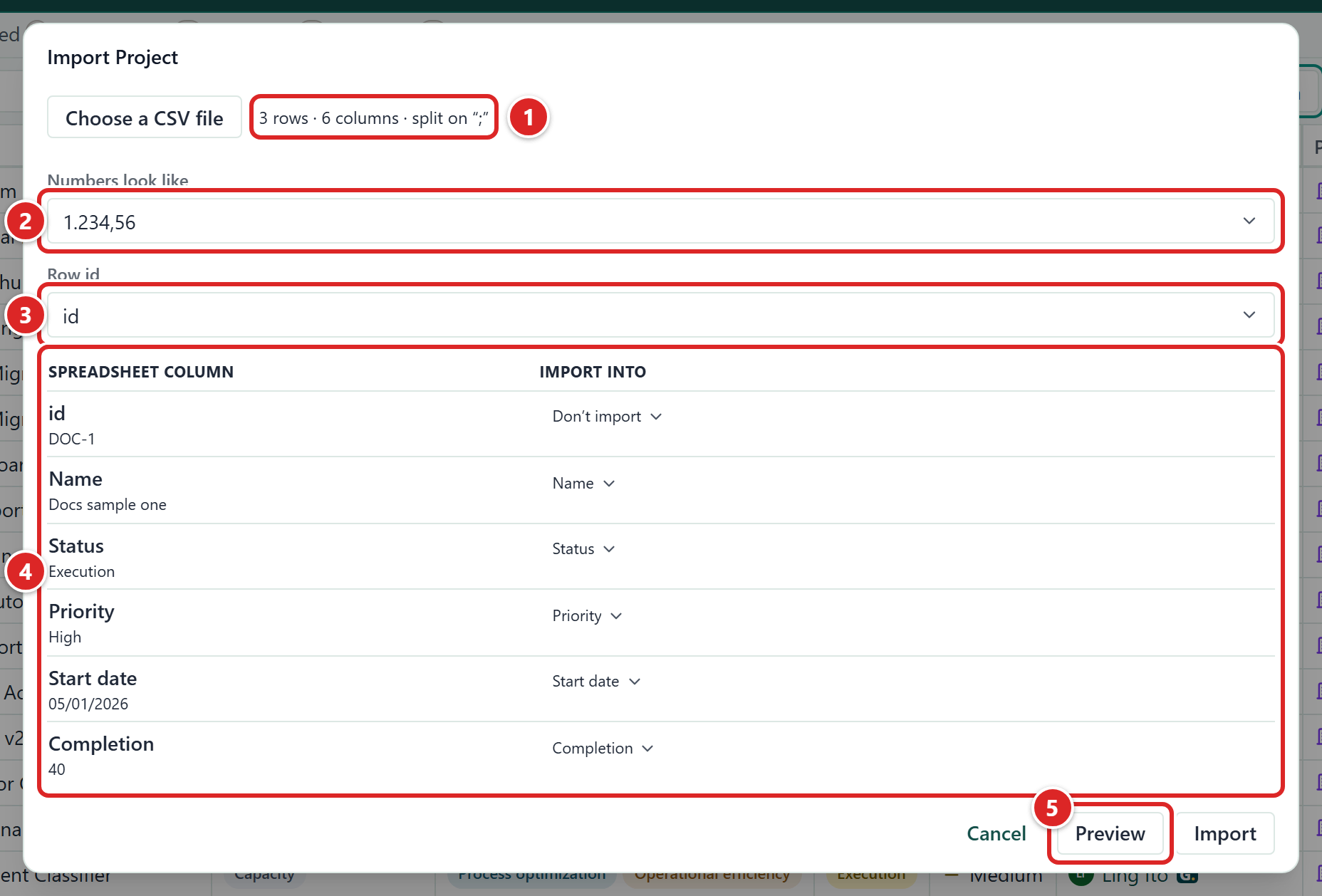Open the Name column import mapping dropdown
The width and height of the screenshot is (1322, 896).
point(583,484)
